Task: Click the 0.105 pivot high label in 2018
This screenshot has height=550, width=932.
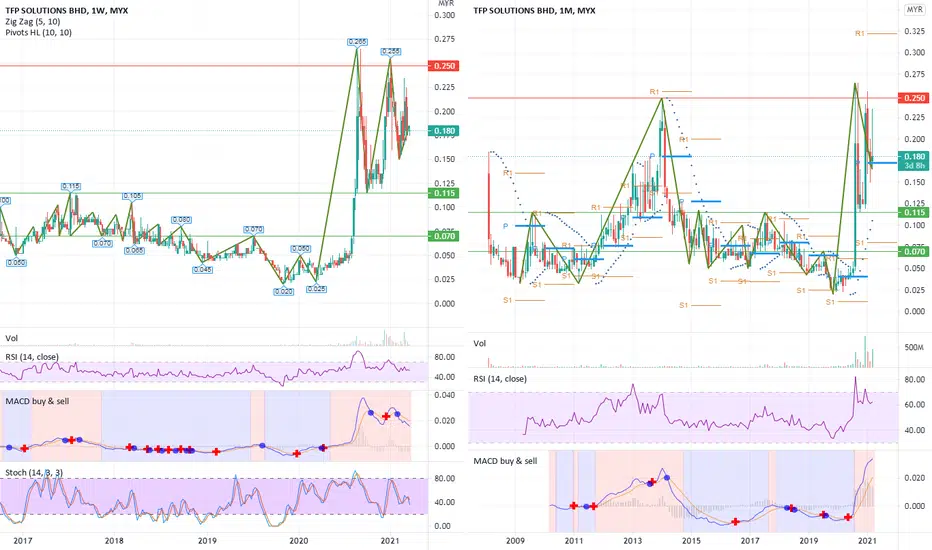Action: [133, 196]
